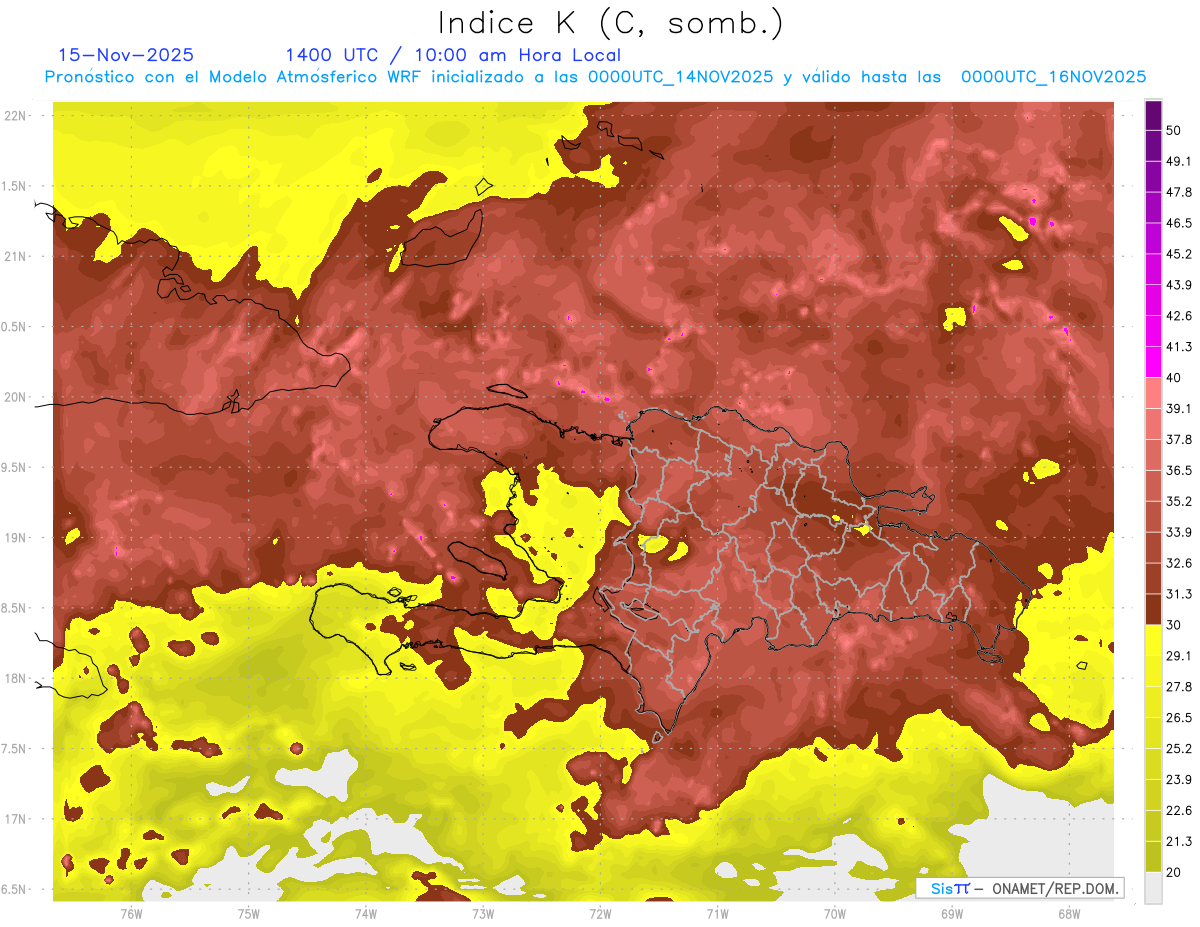Click the colorbar value "31.3"
1200x927 pixels.
pos(1179,594)
